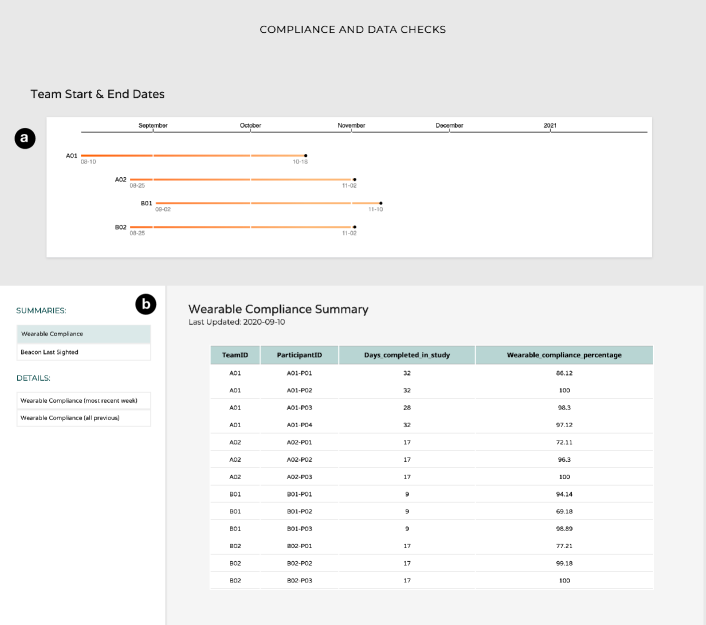Click Wearable_compliance_percentage column header
706x625 pixels.
point(564,355)
